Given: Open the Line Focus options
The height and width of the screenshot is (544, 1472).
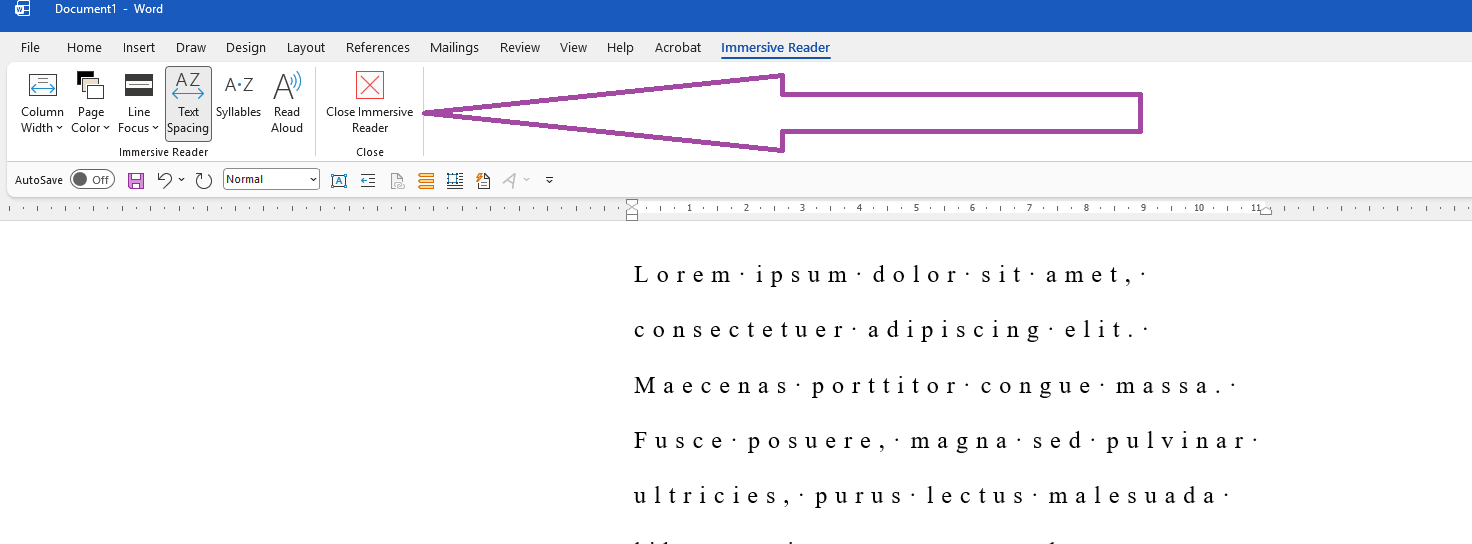Looking at the screenshot, I should pyautogui.click(x=139, y=102).
